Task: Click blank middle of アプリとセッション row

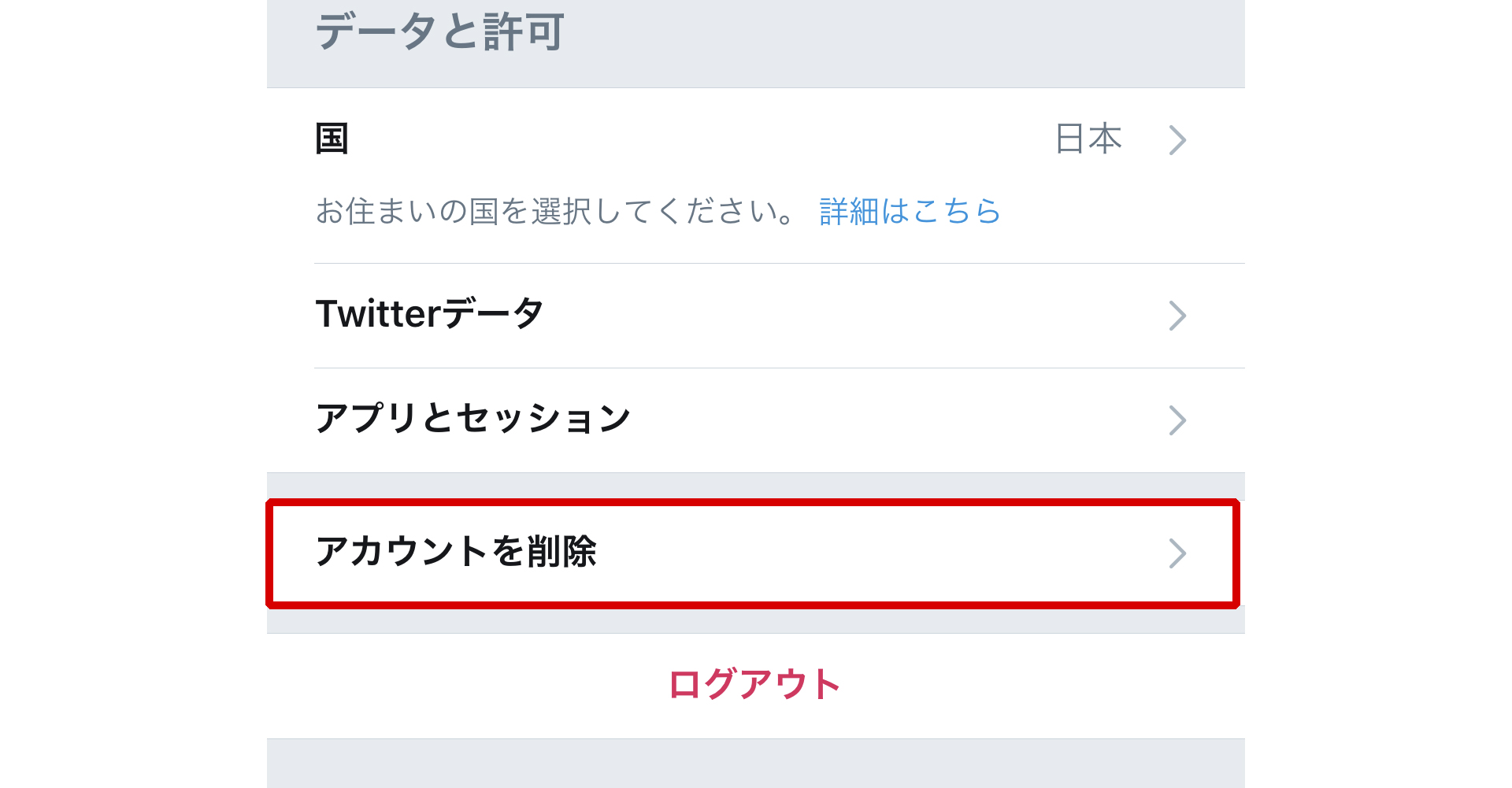Action: [x=866, y=420]
